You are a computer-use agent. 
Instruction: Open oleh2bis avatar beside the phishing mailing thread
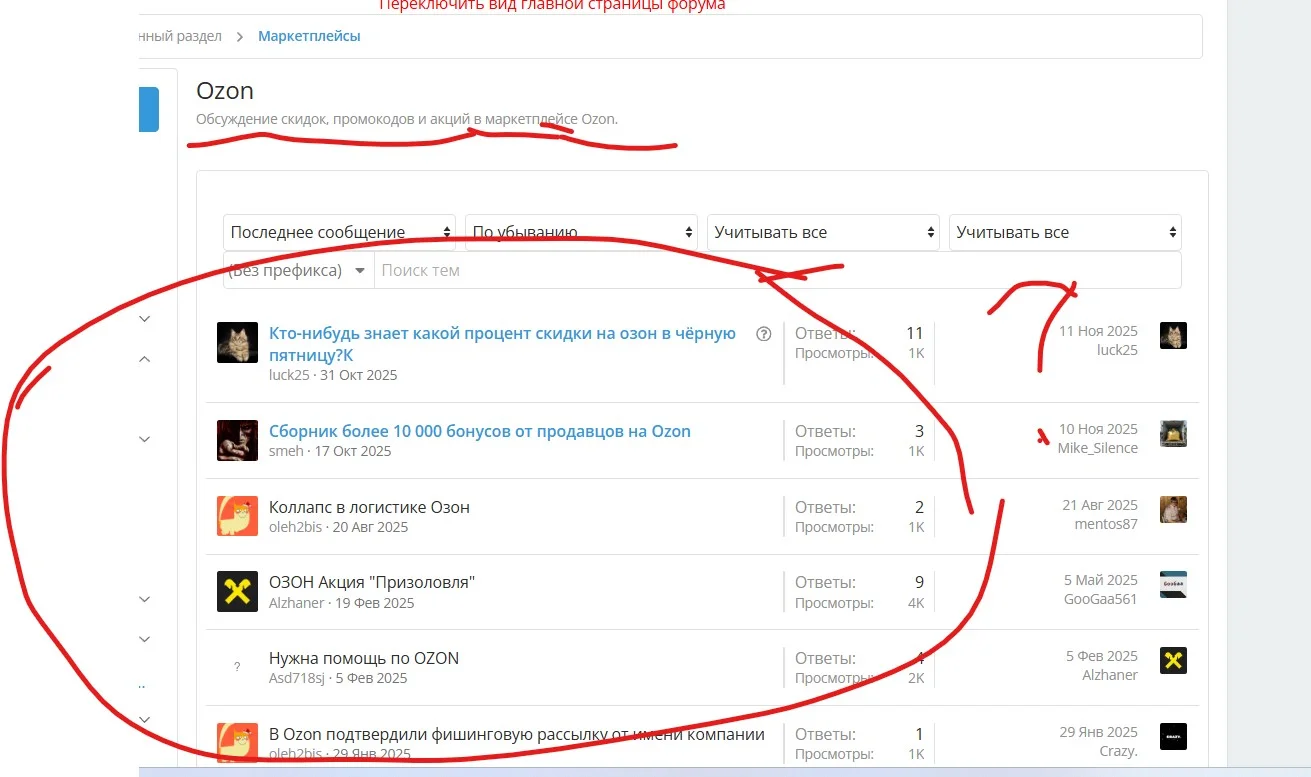238,742
